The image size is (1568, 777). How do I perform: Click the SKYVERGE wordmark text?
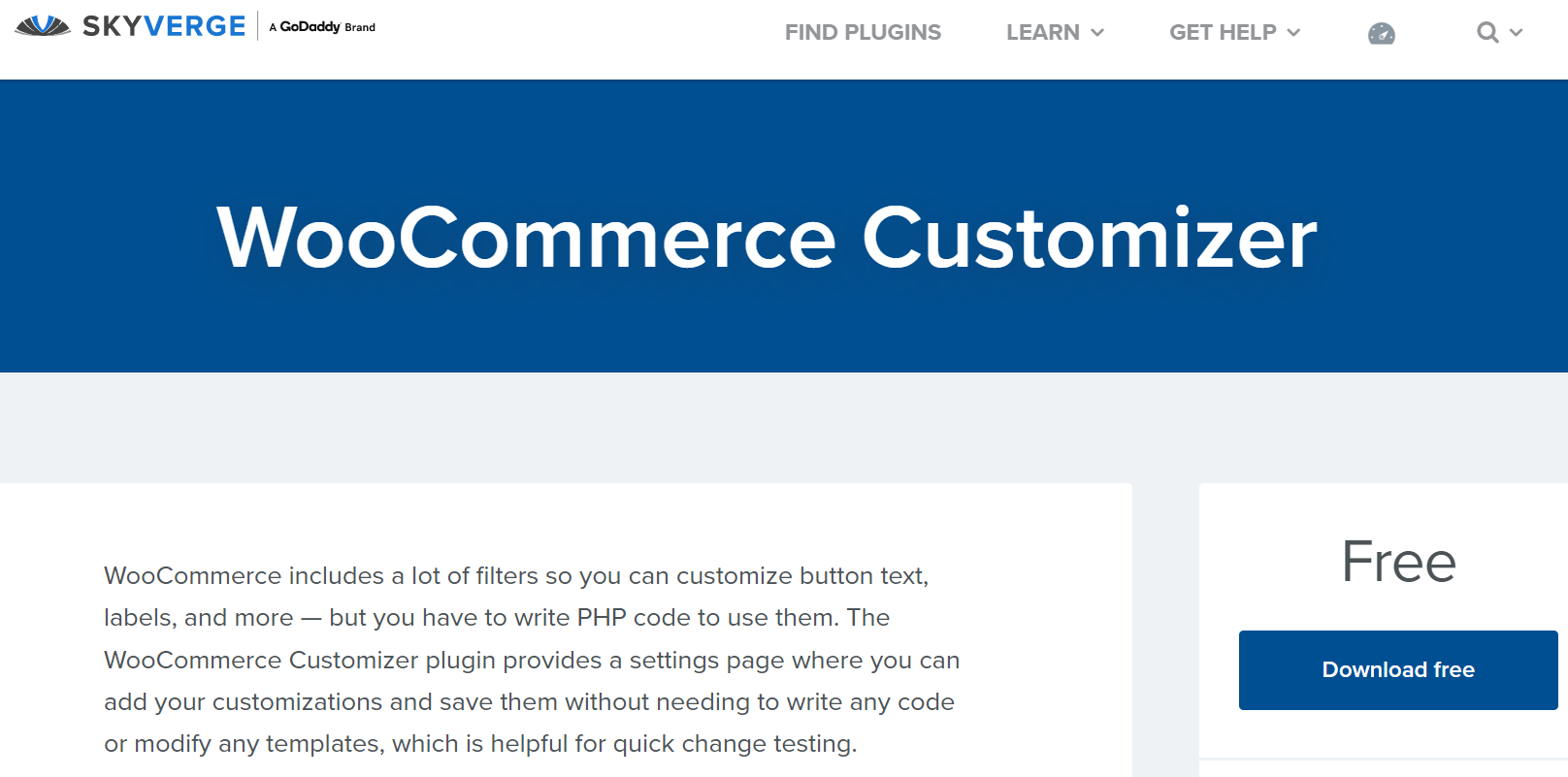tap(164, 26)
